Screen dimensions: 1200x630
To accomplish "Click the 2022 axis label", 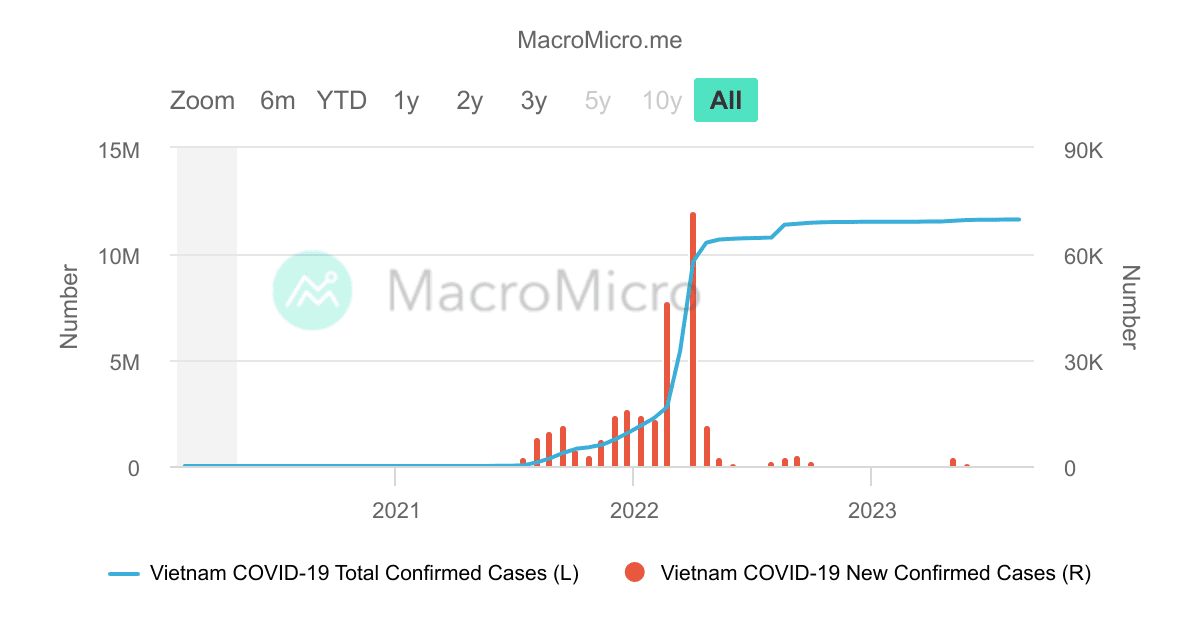I will coord(634,511).
